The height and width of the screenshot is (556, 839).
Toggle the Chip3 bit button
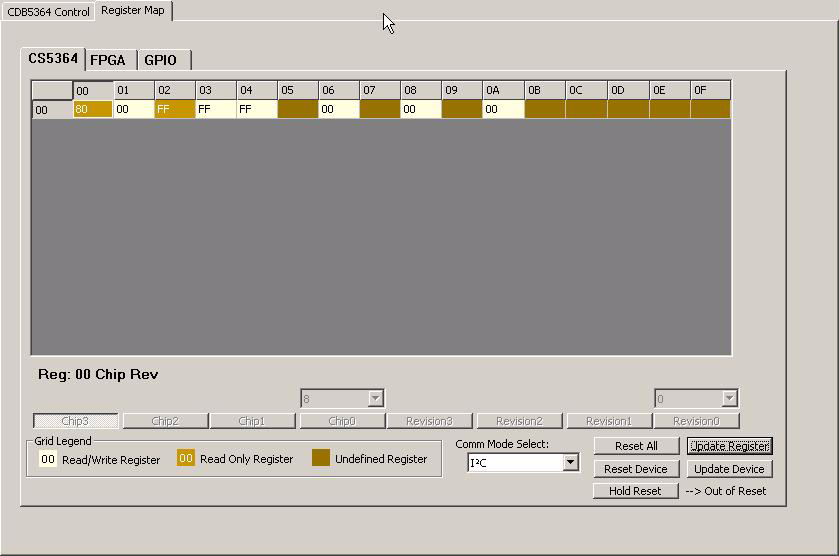tap(75, 421)
